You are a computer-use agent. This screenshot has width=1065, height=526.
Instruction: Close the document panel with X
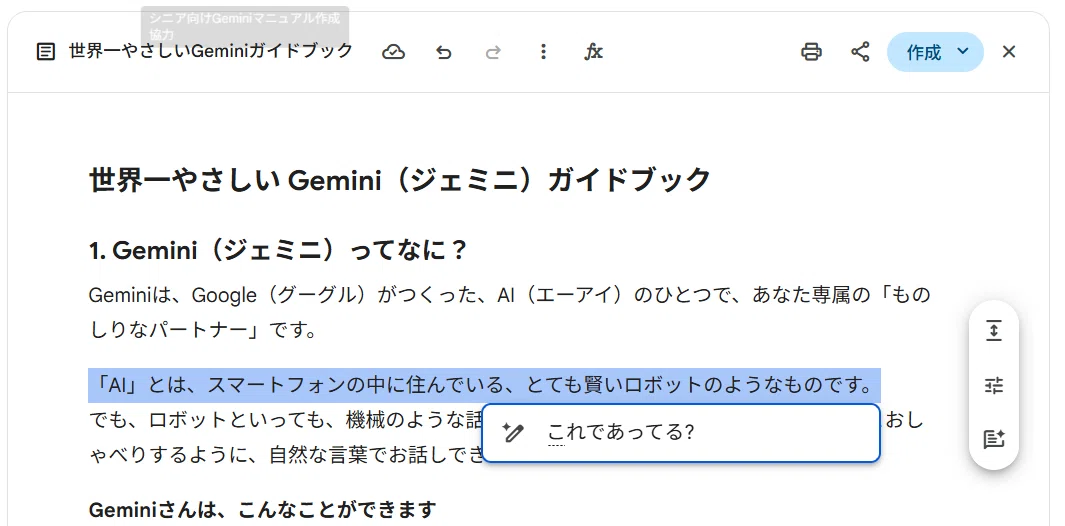pyautogui.click(x=1009, y=52)
